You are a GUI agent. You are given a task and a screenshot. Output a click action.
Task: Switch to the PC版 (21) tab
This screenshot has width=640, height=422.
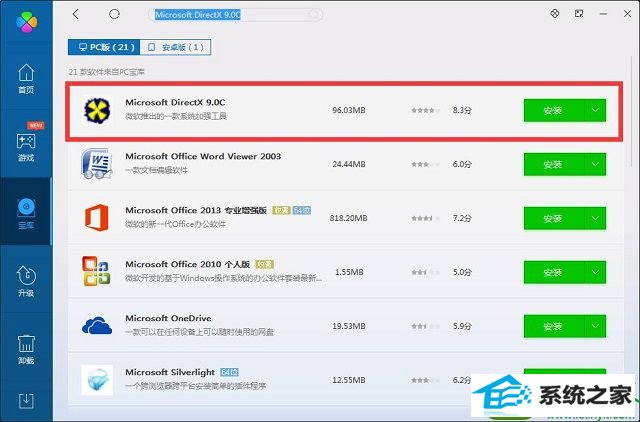[x=104, y=47]
